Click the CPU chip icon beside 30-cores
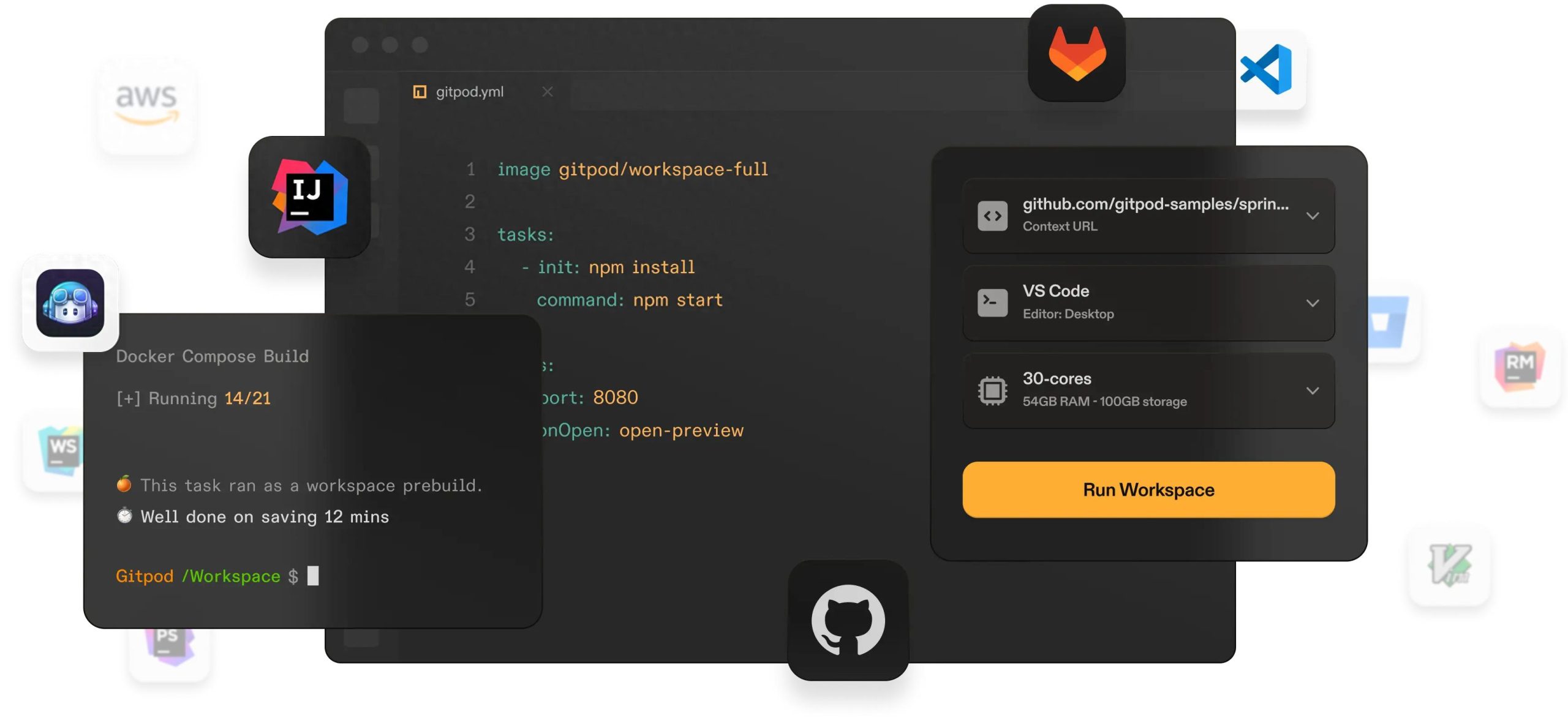1568x720 pixels. pyautogui.click(x=992, y=391)
